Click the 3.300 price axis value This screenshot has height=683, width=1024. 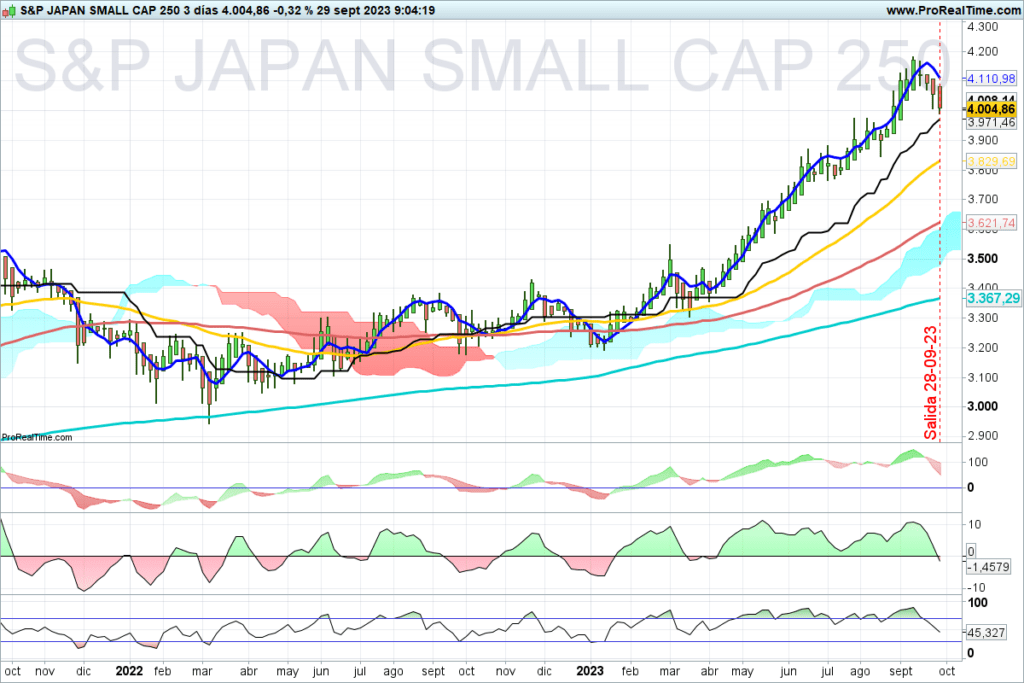click(x=982, y=318)
